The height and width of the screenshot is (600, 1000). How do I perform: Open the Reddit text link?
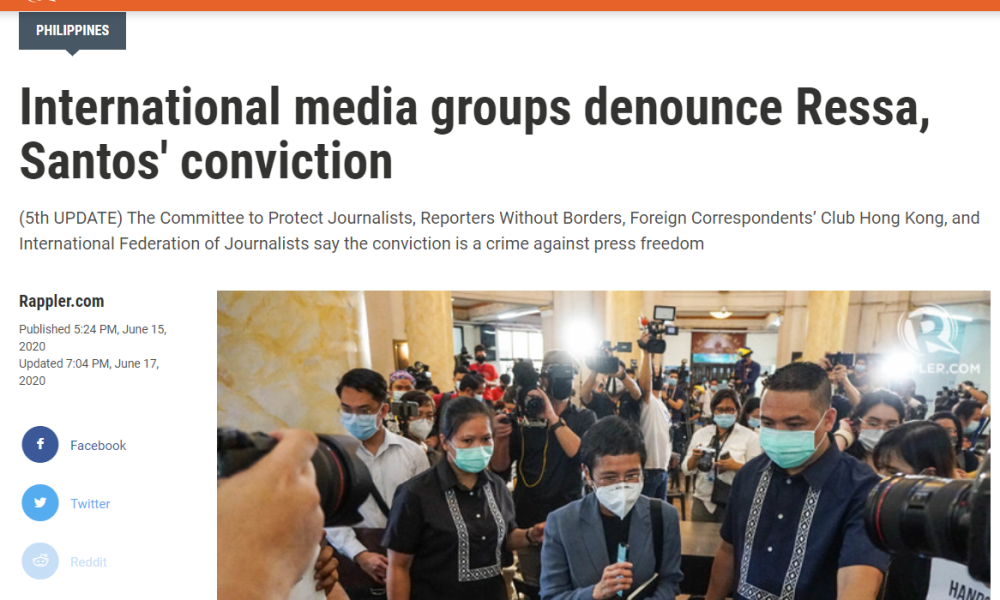click(88, 562)
